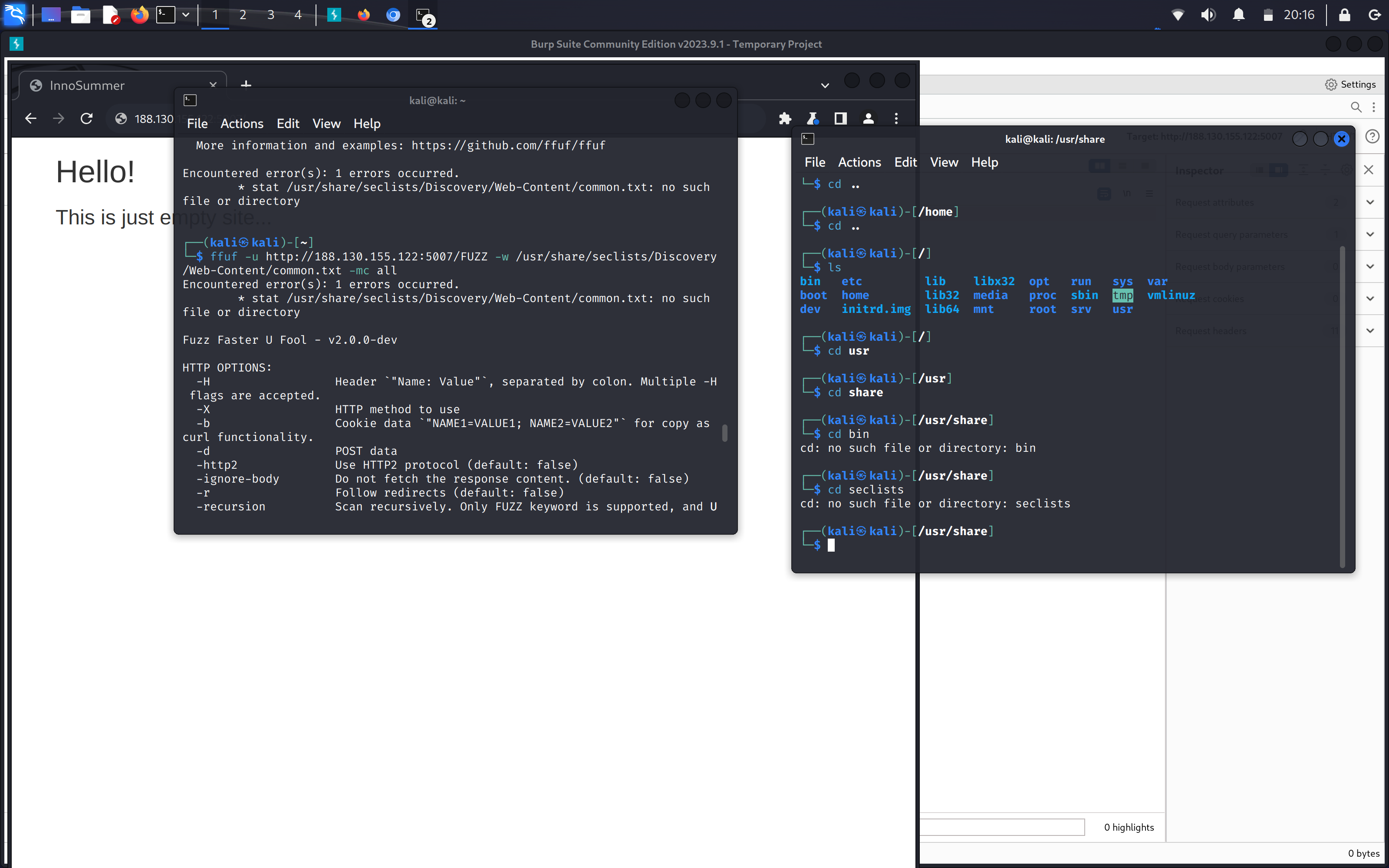The image size is (1389, 868).
Task: Expand Request cookies section in Inspector
Action: click(x=1370, y=299)
